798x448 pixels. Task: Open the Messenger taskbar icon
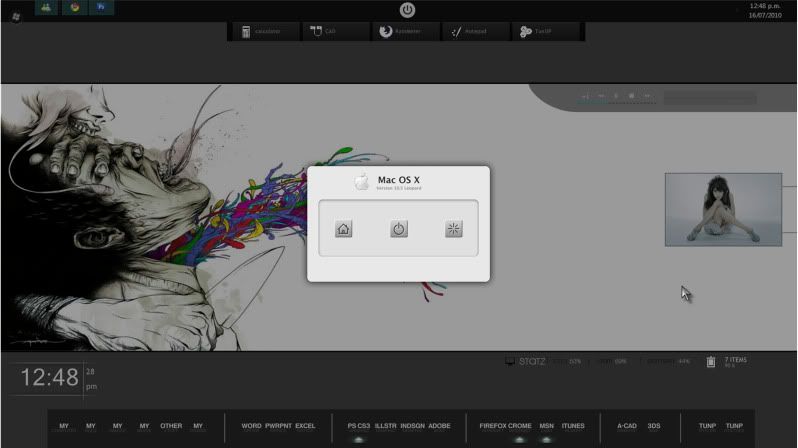[46, 7]
